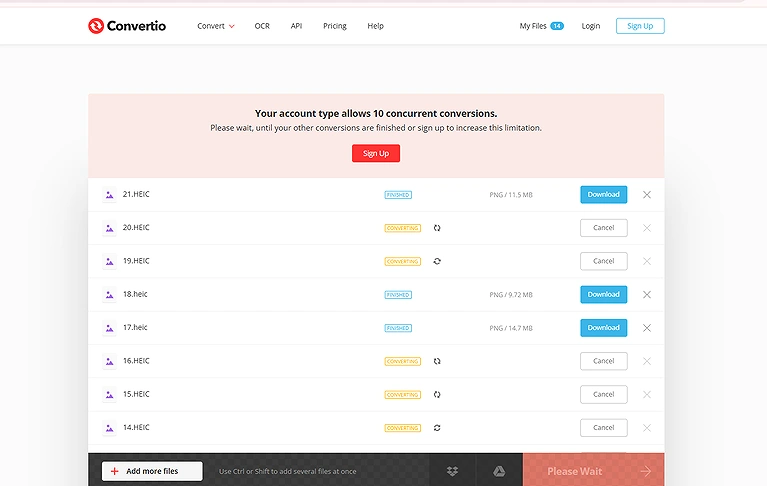The height and width of the screenshot is (486, 767).
Task: Select the 14.HEIC file name
Action: point(136,427)
